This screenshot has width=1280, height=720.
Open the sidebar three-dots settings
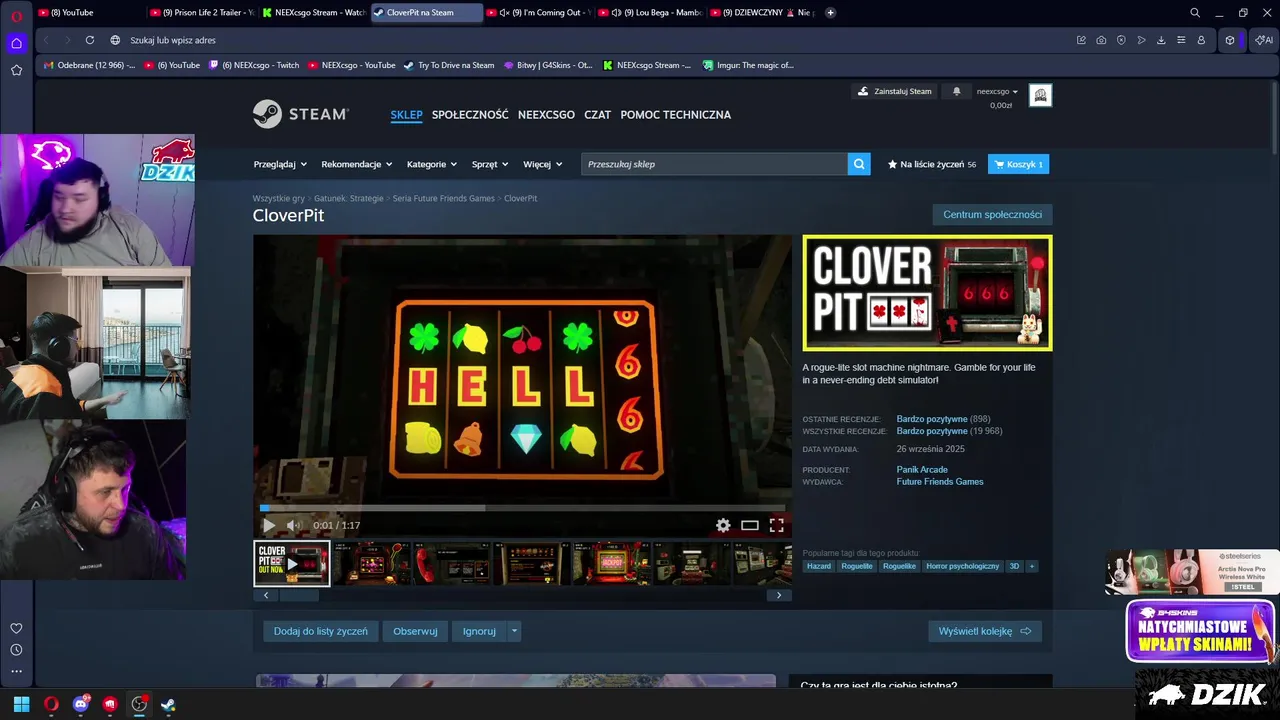16,671
